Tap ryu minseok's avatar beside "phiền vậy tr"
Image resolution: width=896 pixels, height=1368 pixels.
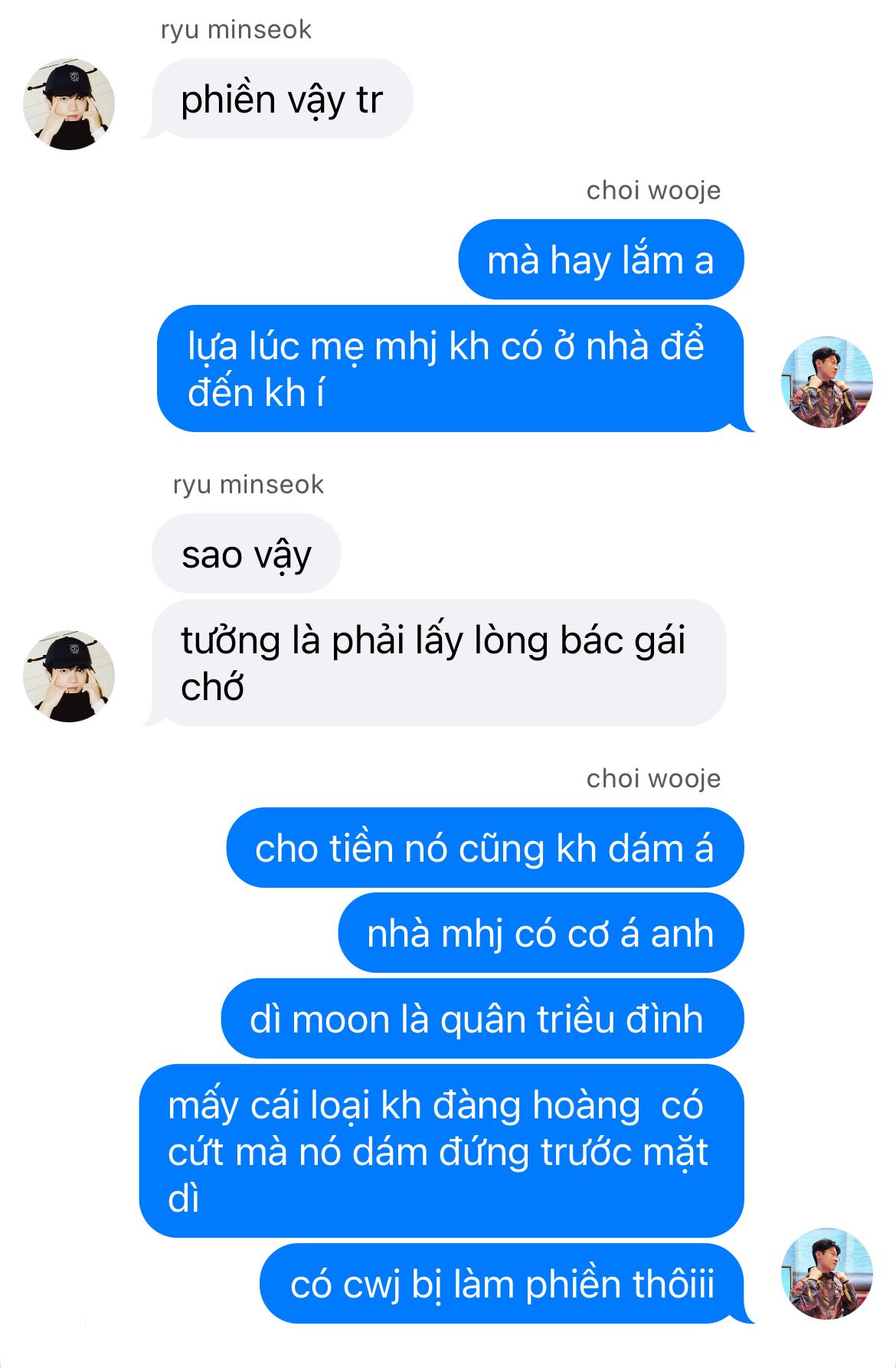click(x=69, y=103)
